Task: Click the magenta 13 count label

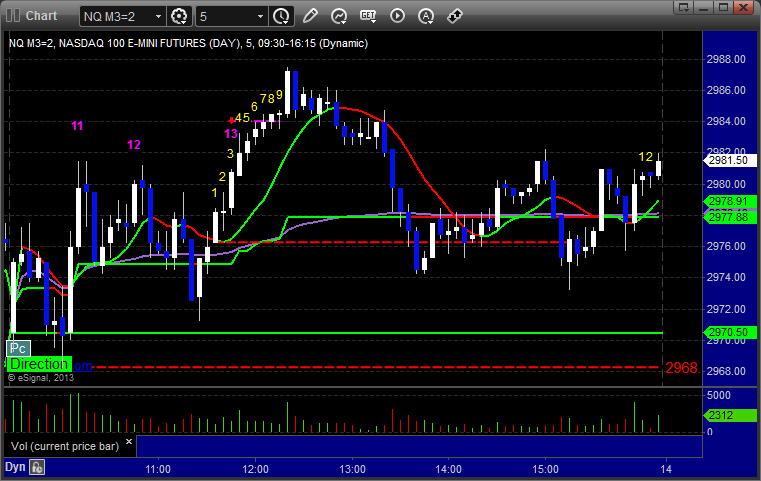Action: (231, 133)
